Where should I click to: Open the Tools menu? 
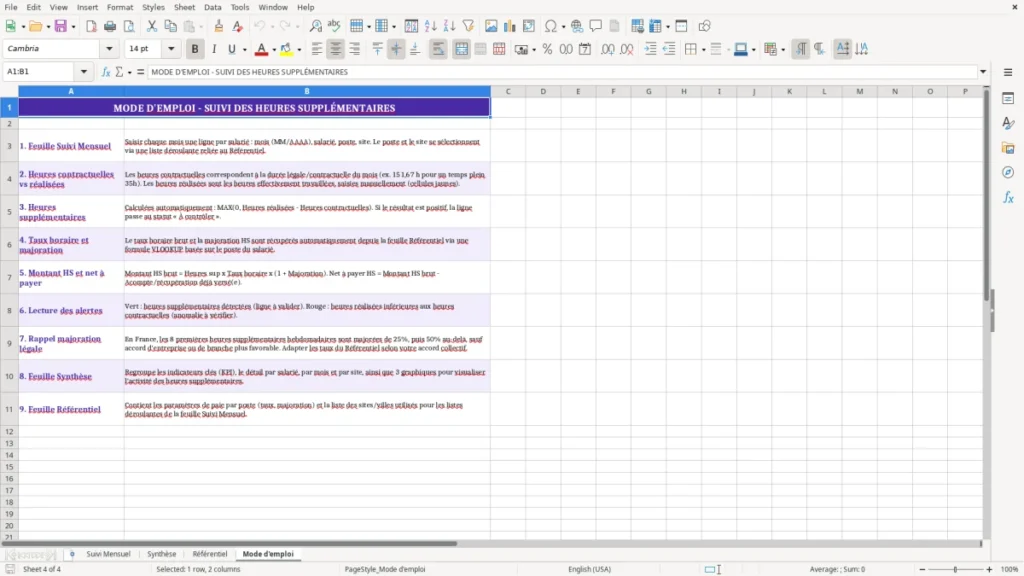click(x=240, y=7)
